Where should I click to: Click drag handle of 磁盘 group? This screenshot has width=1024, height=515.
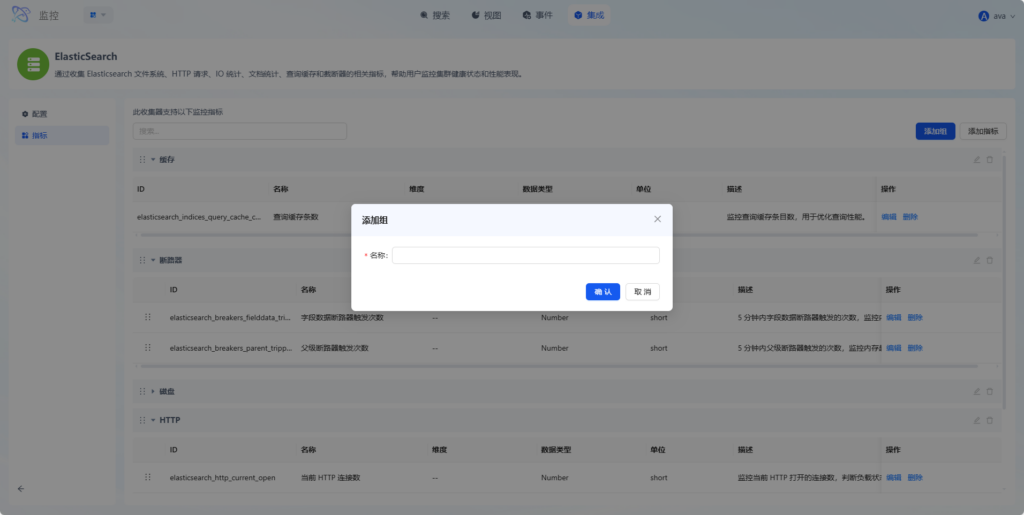(x=142, y=392)
